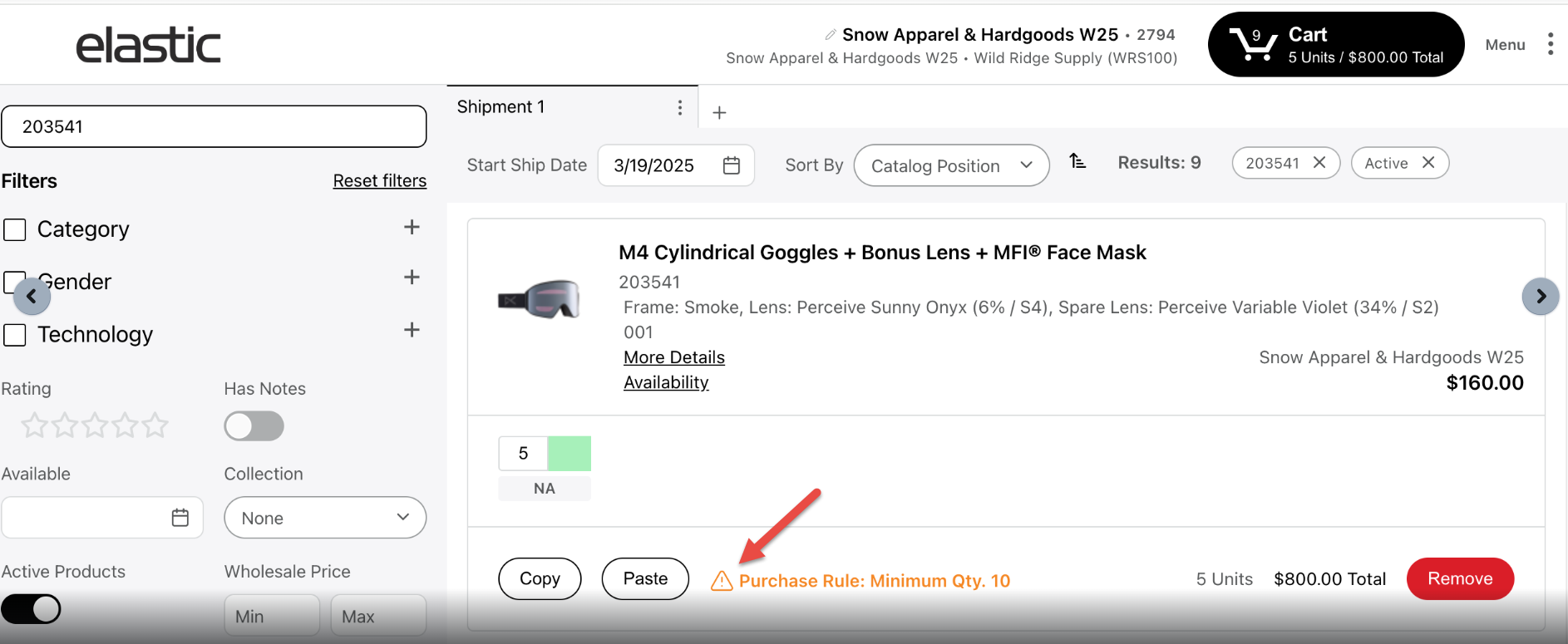Toggle the Active Products switch off
Viewport: 1568px width, 644px height.
click(31, 609)
